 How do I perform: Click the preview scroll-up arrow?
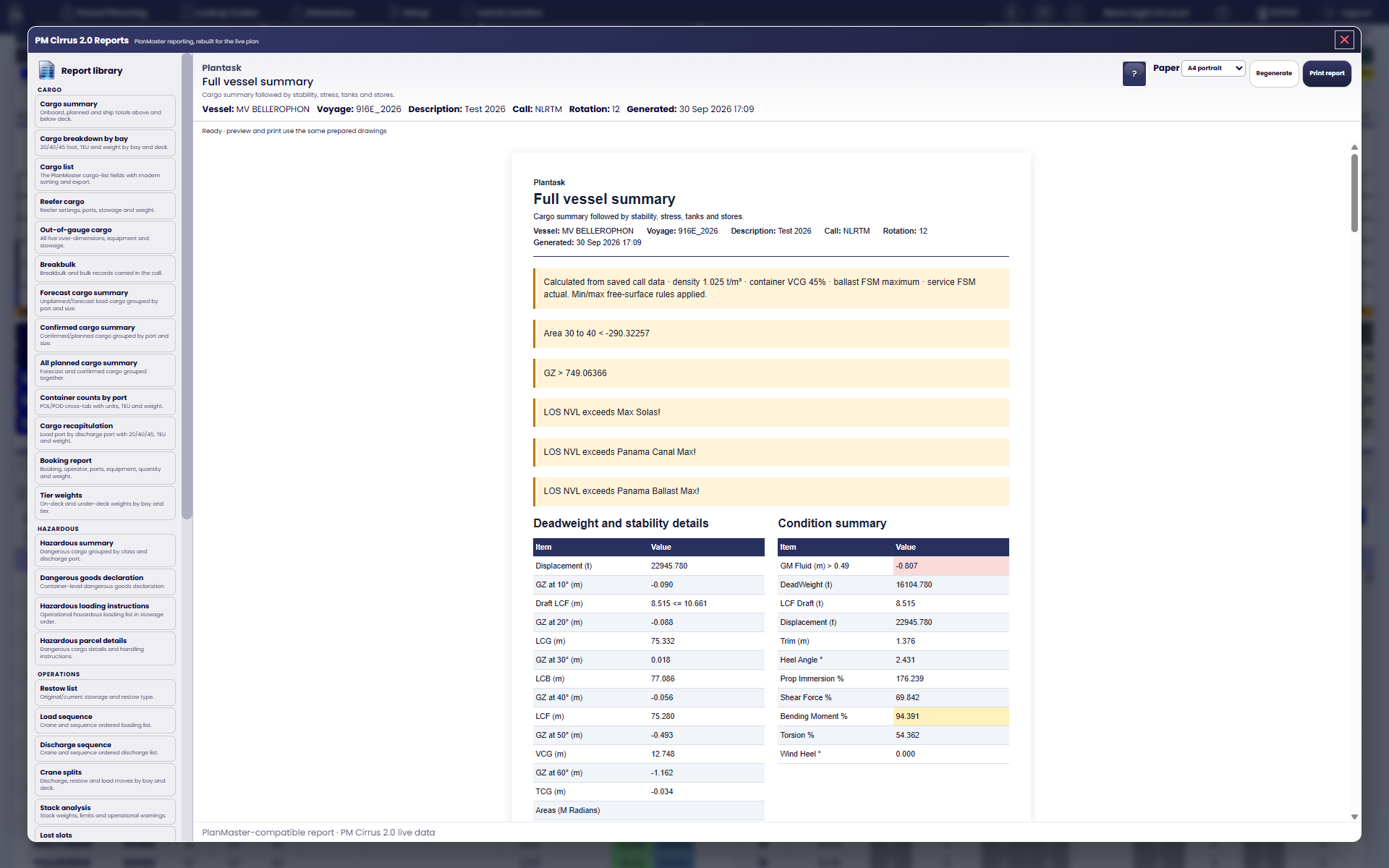1354,147
